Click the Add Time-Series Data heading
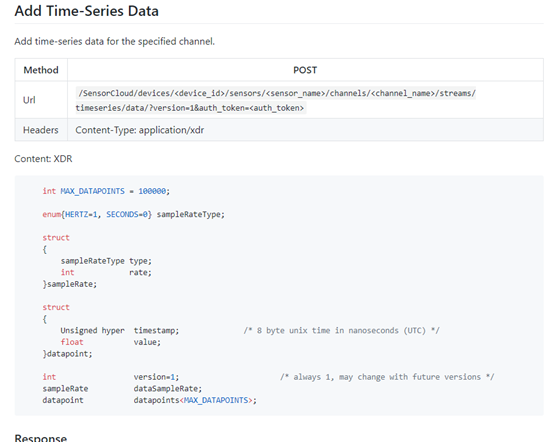 (86, 11)
